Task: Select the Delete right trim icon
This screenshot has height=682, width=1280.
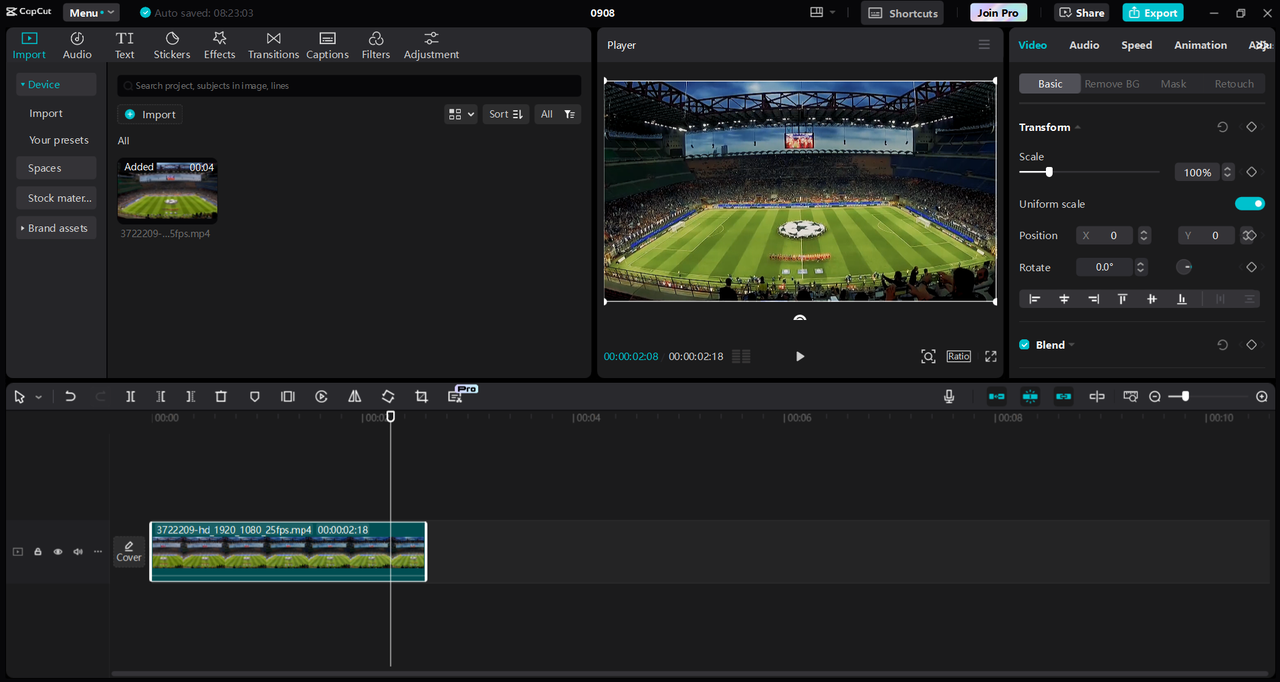Action: point(190,397)
